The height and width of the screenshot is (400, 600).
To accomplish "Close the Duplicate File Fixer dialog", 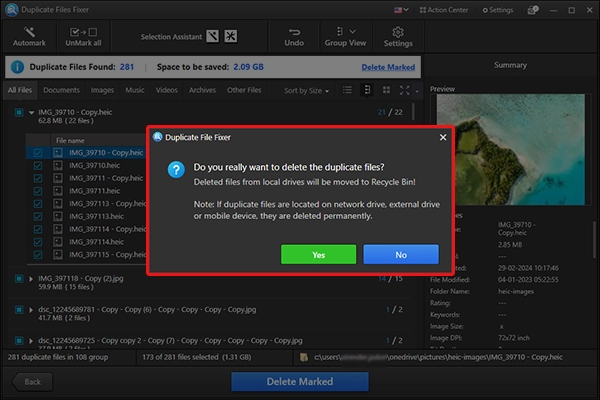I will [x=443, y=137].
